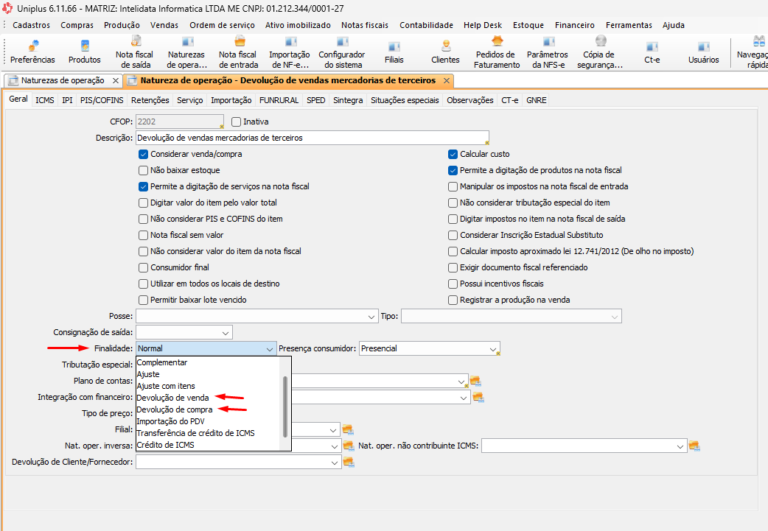Uncheck Considerar venda/compra
This screenshot has width=768, height=531.
click(x=143, y=154)
